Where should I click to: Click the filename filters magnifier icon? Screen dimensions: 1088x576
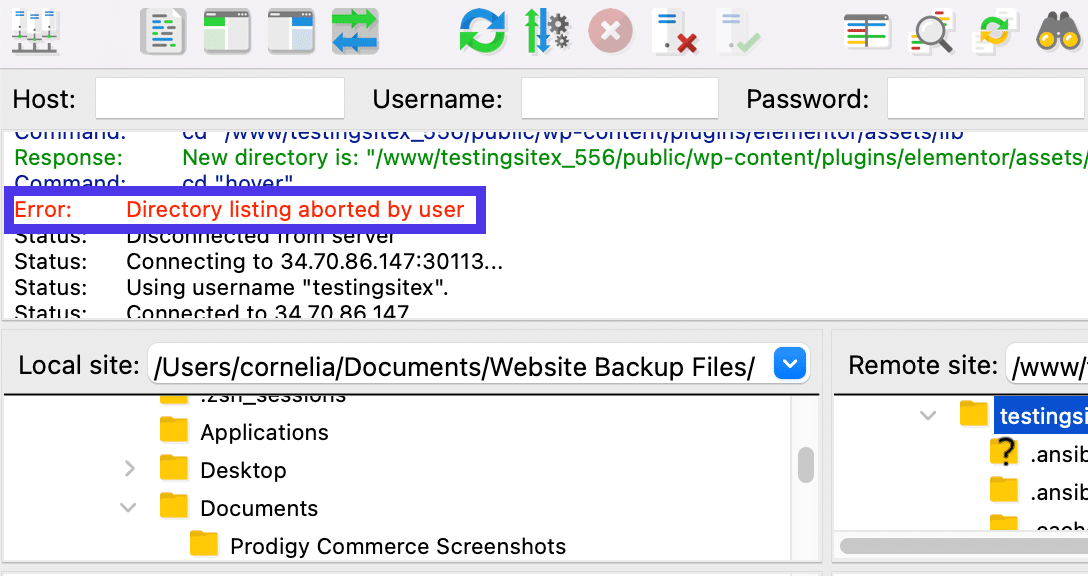(x=931, y=31)
